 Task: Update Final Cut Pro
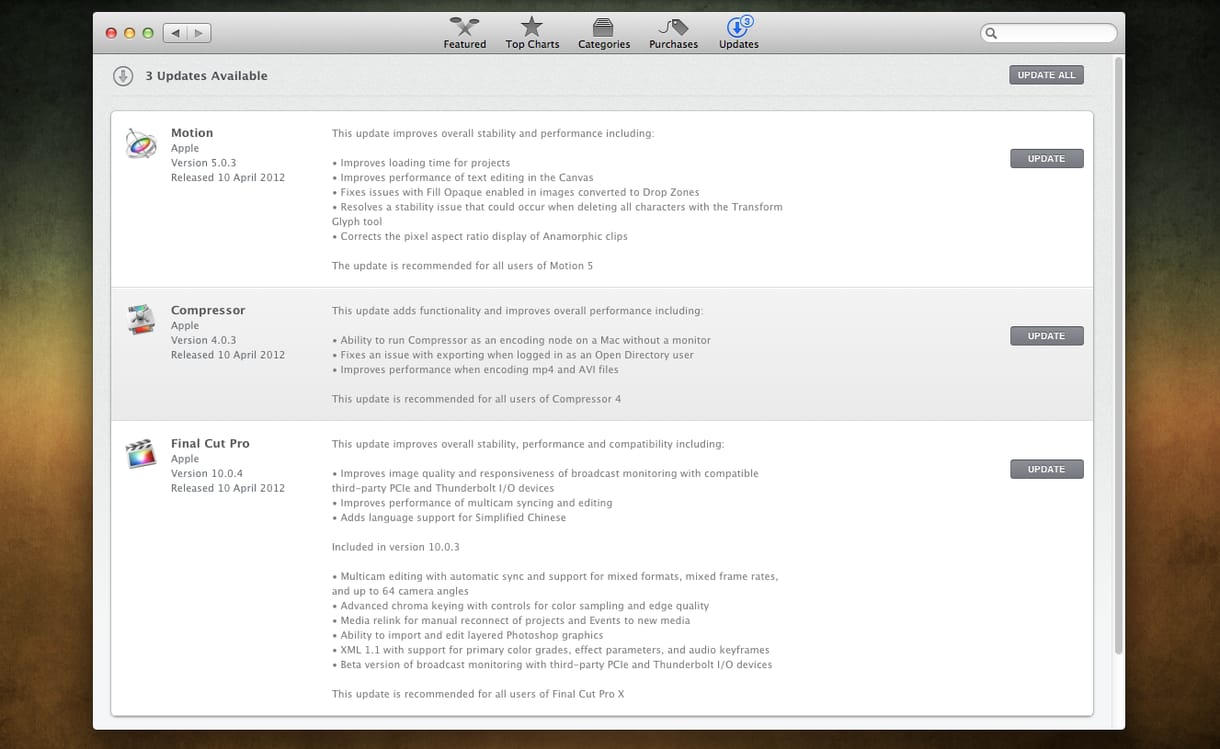coord(1047,469)
